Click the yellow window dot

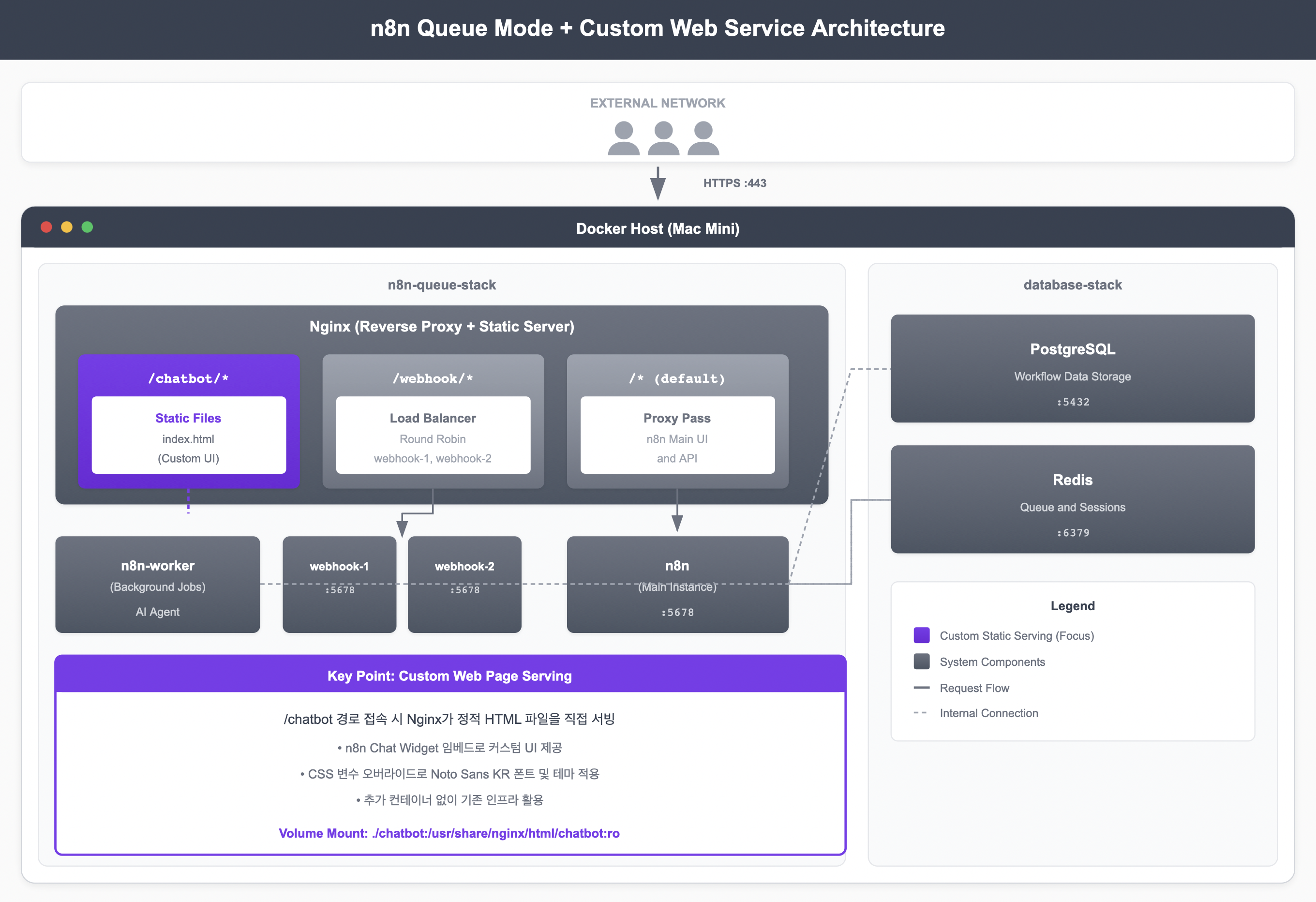(67, 227)
